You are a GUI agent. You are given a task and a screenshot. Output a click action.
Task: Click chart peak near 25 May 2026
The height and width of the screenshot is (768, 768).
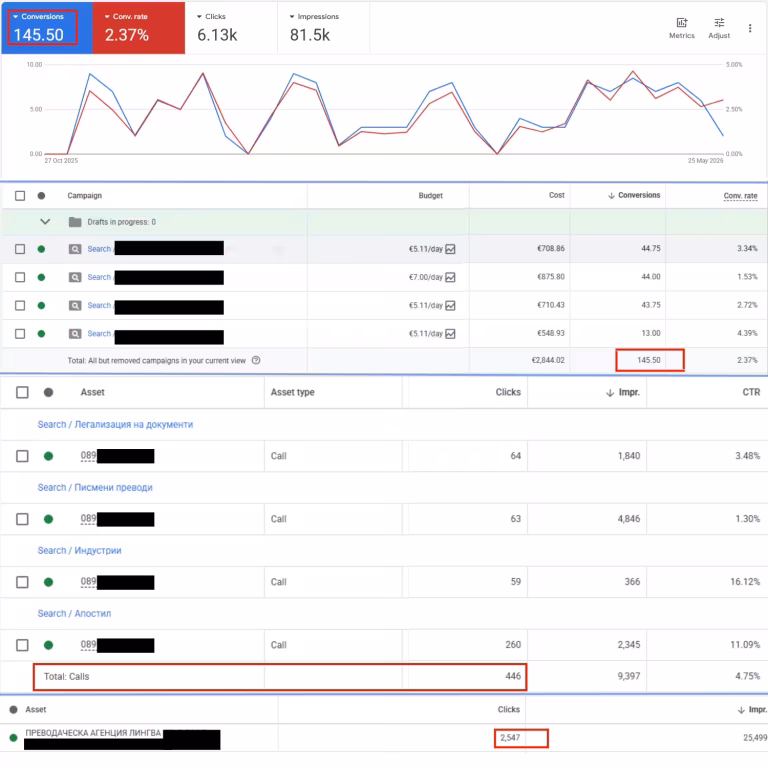633,72
